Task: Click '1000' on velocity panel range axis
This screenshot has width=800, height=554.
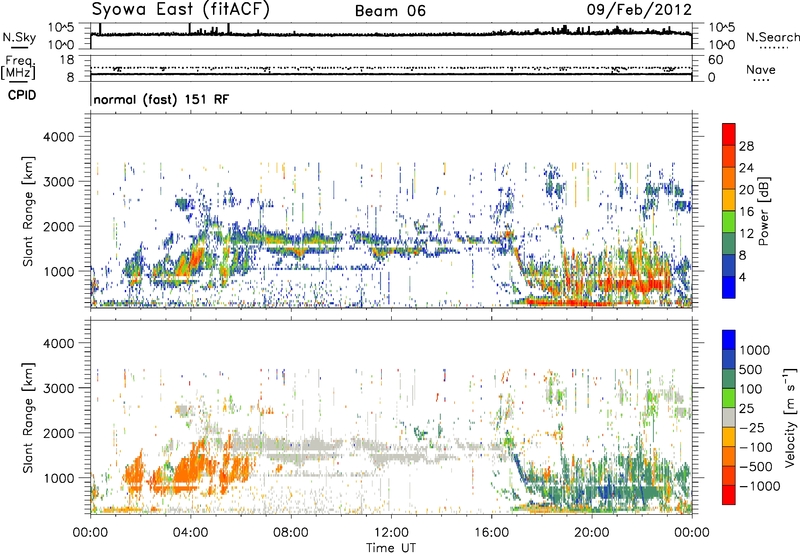Action: pyautogui.click(x=58, y=478)
